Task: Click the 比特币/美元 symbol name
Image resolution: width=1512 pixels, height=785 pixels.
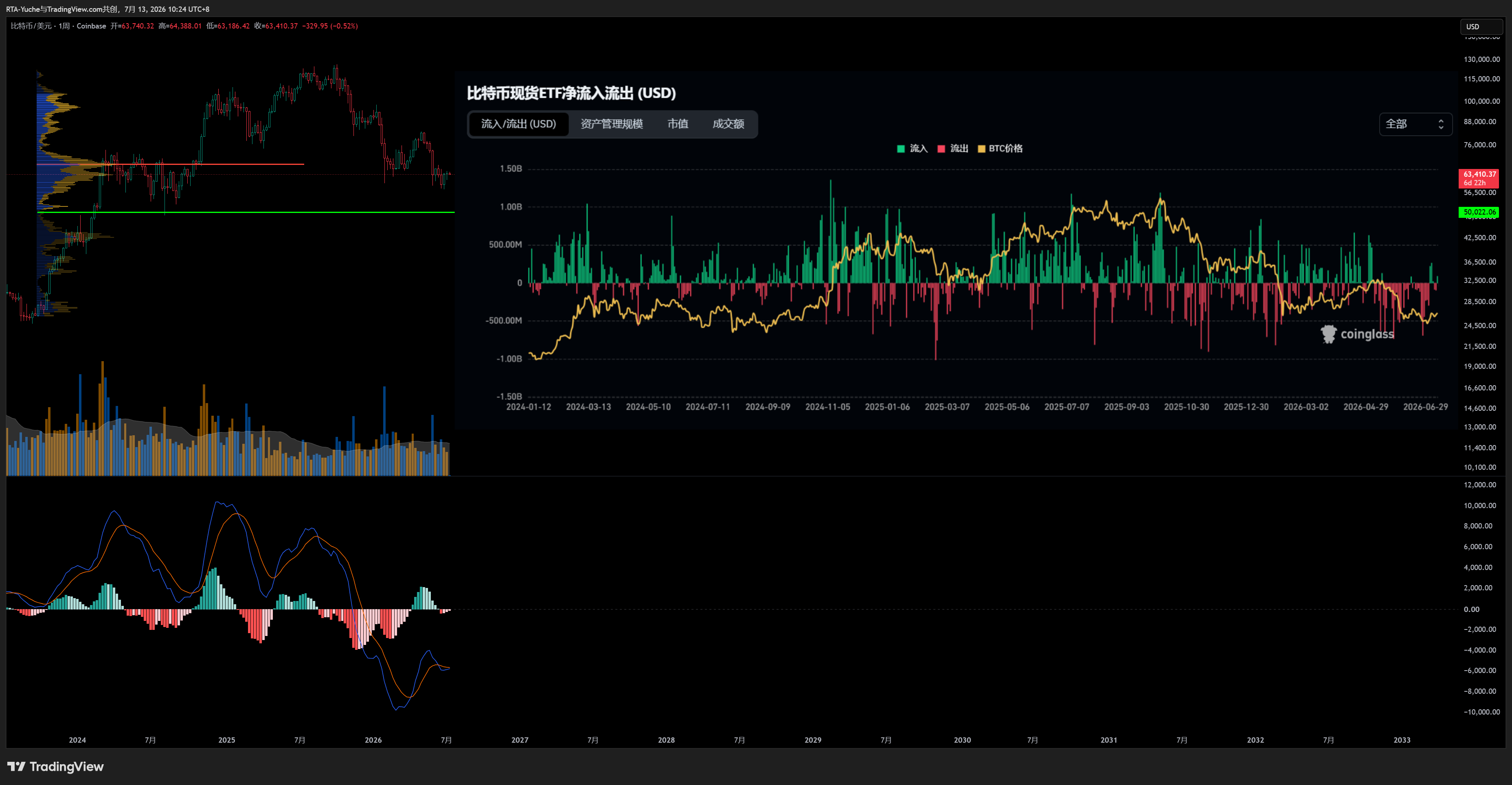Action: click(31, 26)
